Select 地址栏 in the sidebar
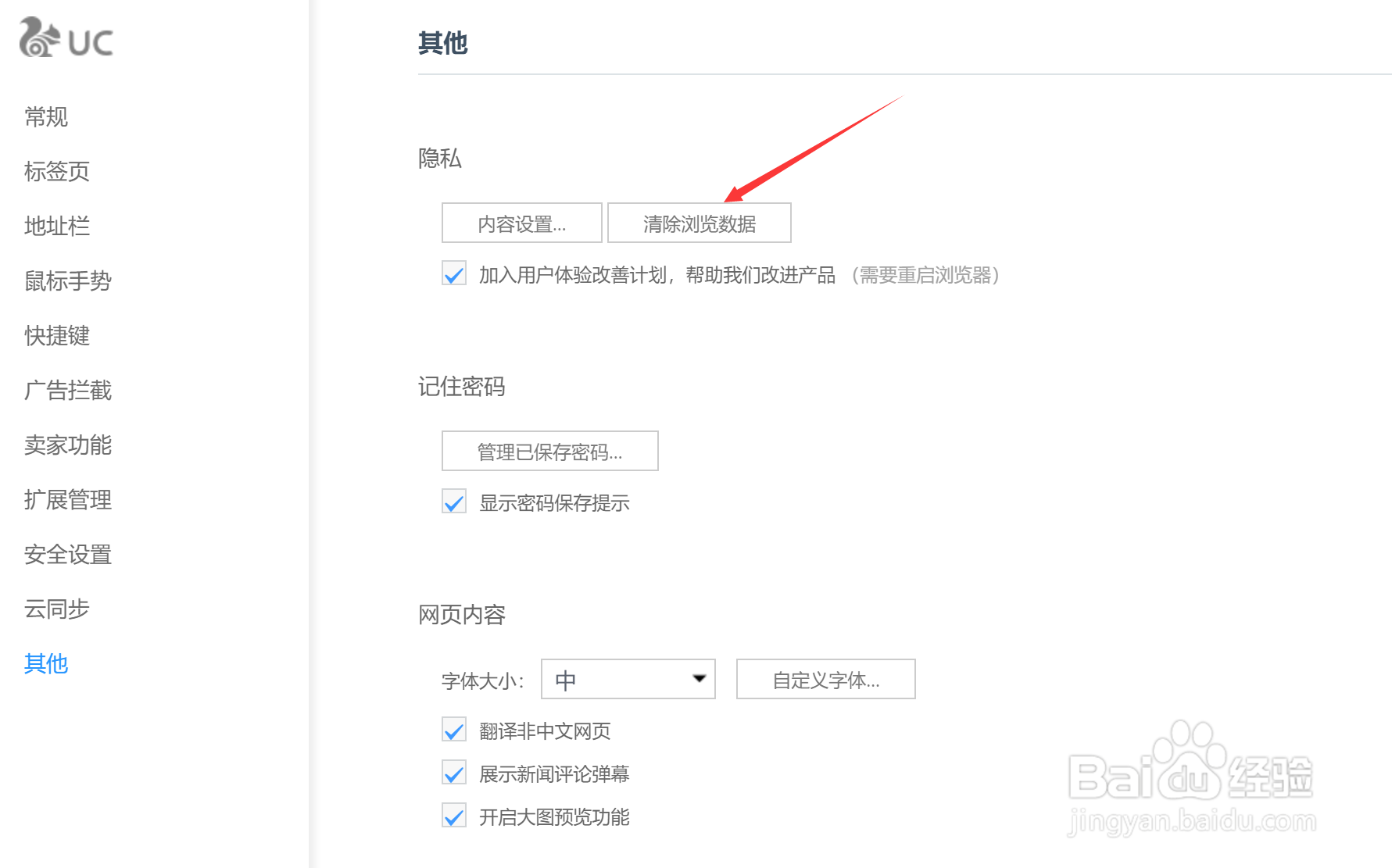Image resolution: width=1392 pixels, height=868 pixels. (x=56, y=227)
